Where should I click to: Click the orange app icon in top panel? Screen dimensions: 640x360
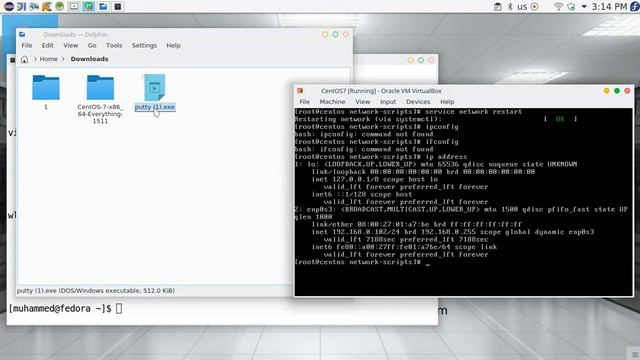click(x=47, y=6)
